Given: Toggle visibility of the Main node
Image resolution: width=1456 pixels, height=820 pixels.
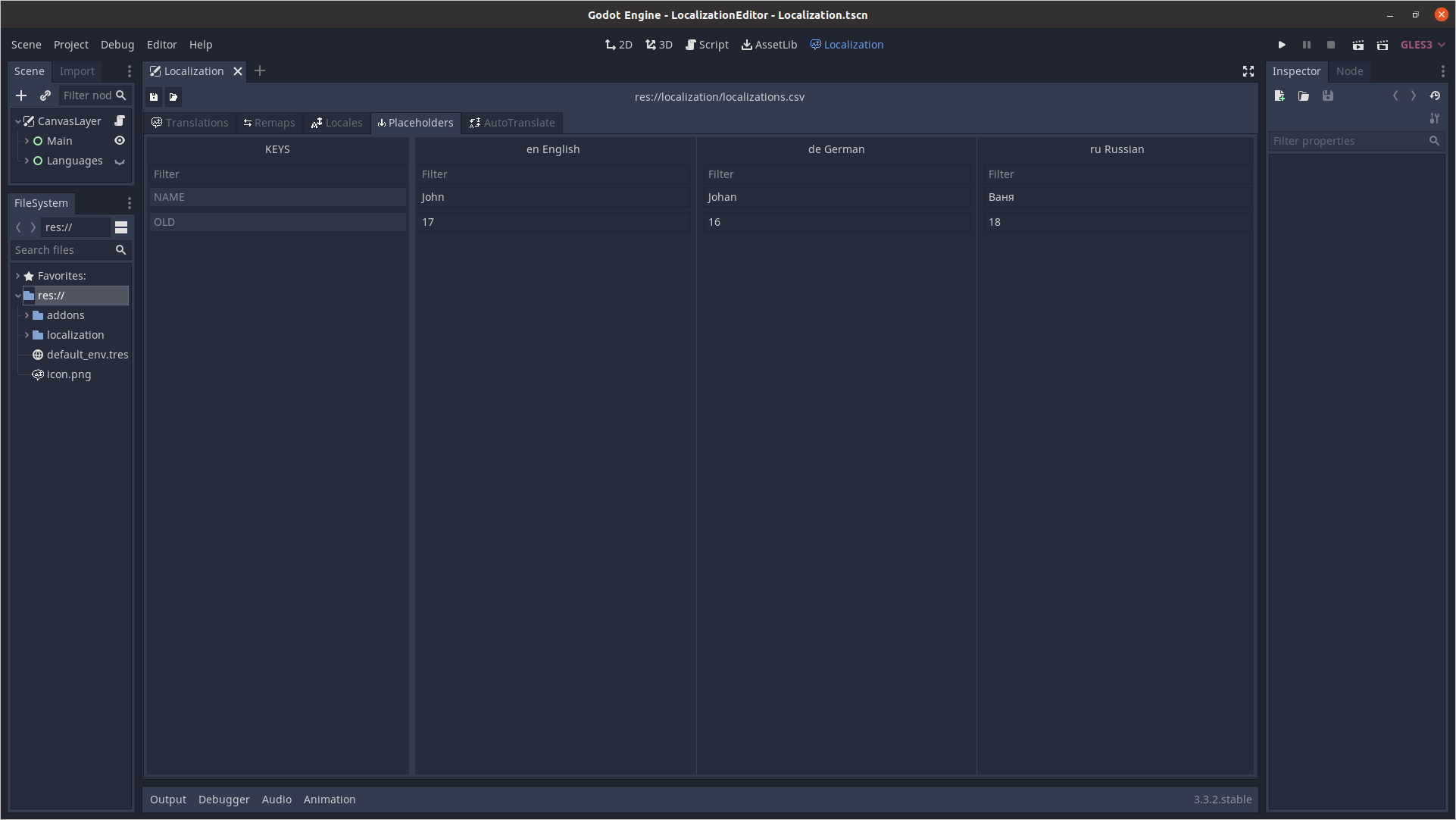Looking at the screenshot, I should coord(120,141).
